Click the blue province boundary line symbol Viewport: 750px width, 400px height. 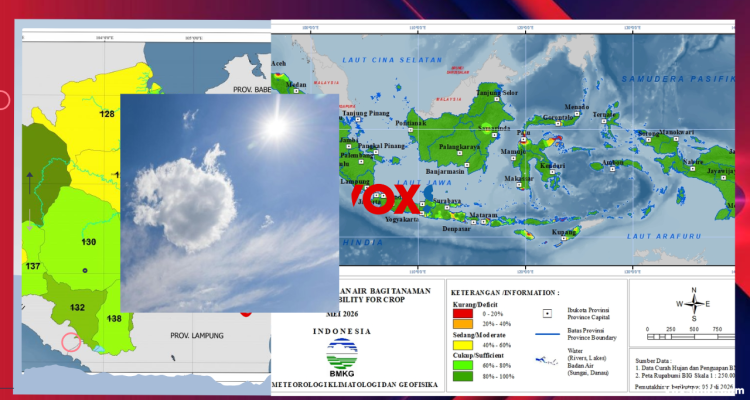[x=547, y=334]
